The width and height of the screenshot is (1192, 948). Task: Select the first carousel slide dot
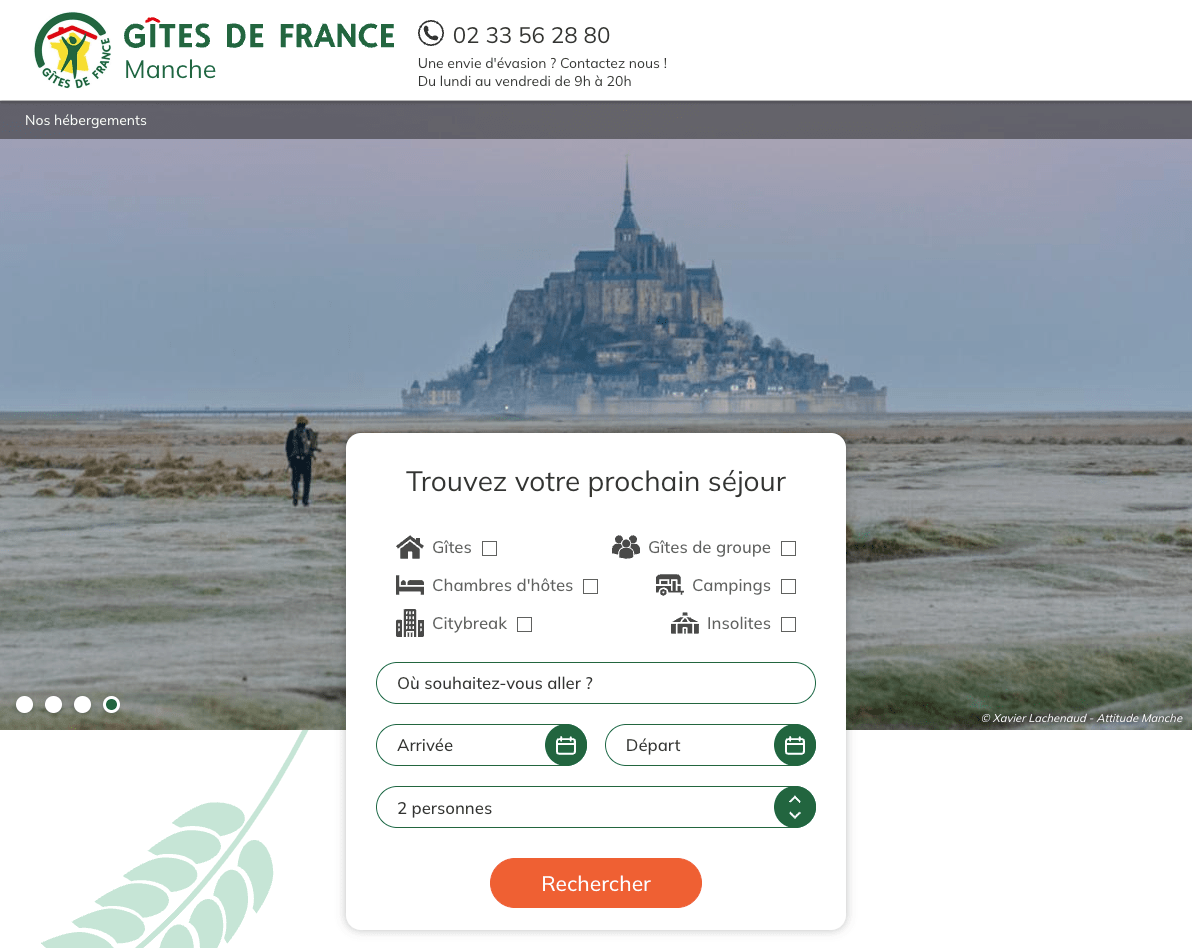24,705
